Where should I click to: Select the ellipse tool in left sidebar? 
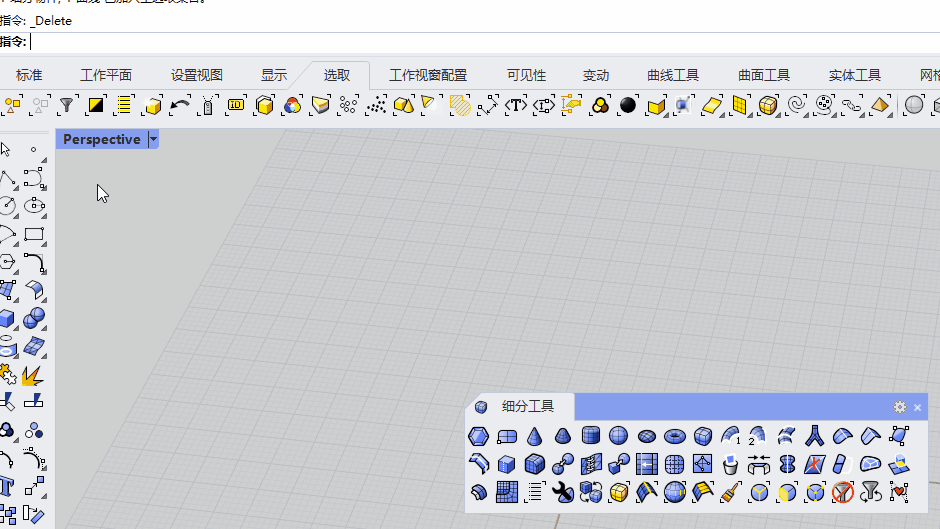34,206
